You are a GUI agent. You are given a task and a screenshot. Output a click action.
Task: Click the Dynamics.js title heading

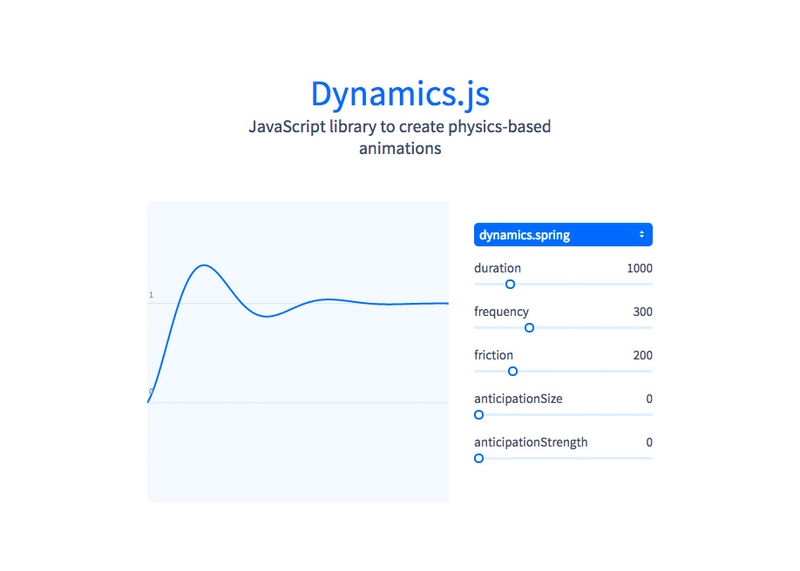(x=400, y=93)
